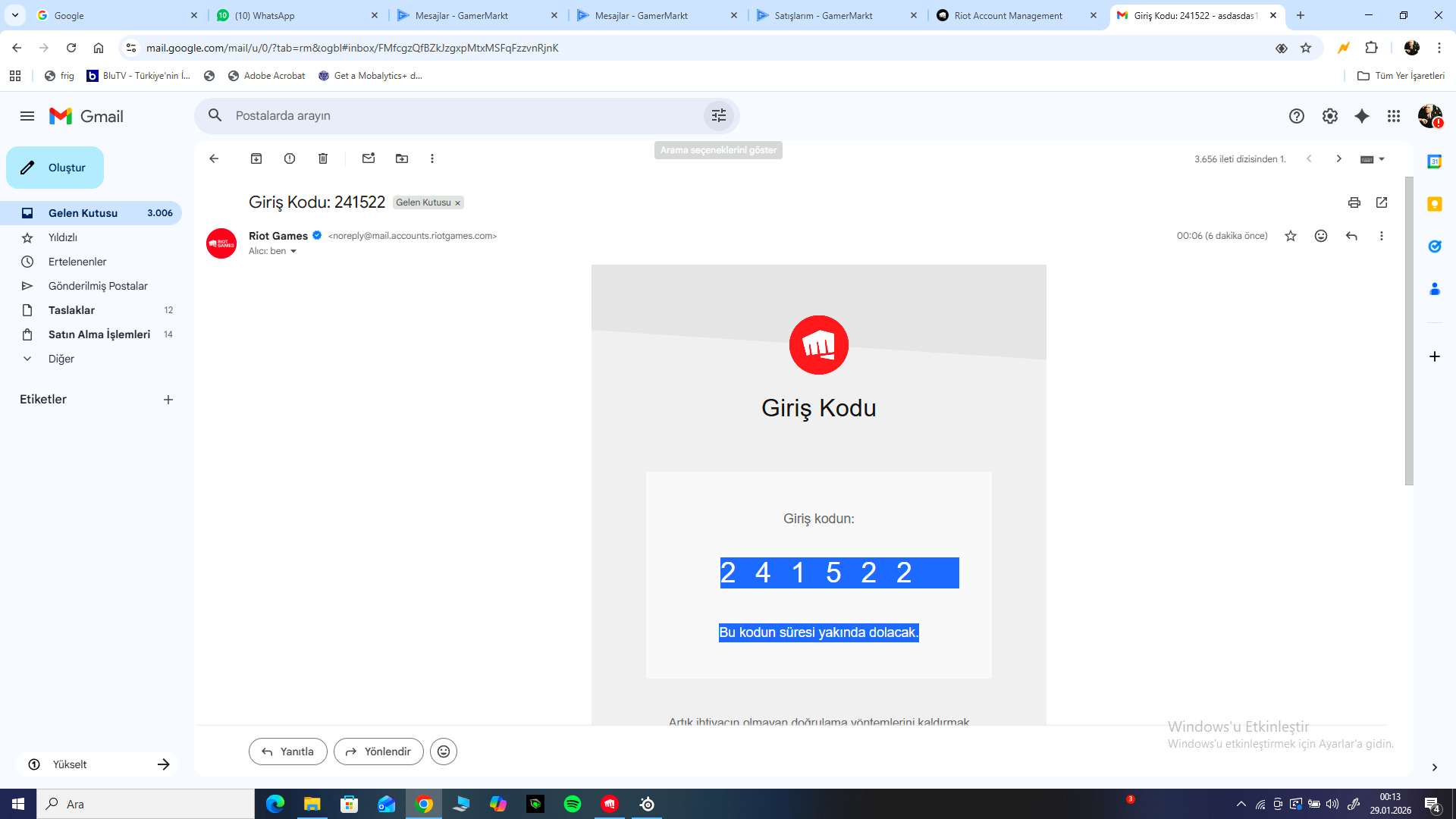Switch to the Riot Account Management tab
1456x819 pixels.
[x=1018, y=15]
